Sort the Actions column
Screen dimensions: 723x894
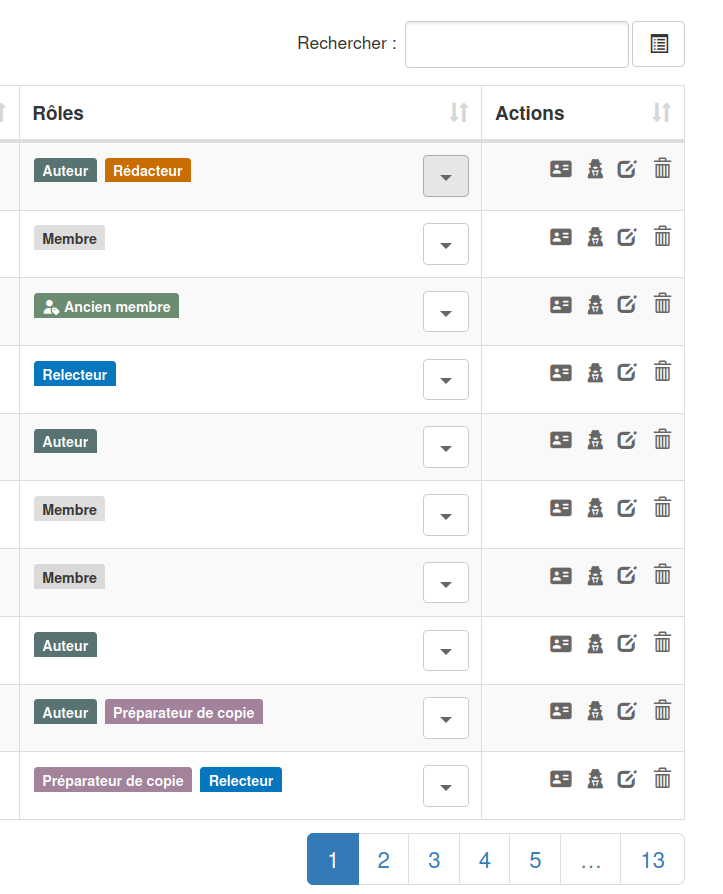[660, 113]
